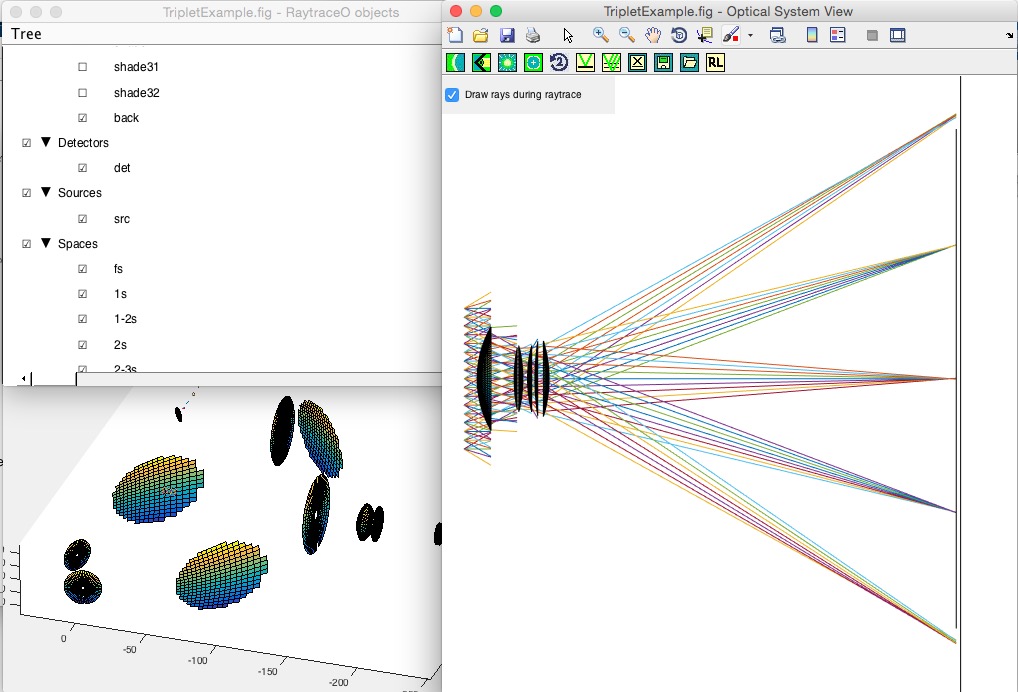Enable the shade31 checkbox

[x=82, y=67]
